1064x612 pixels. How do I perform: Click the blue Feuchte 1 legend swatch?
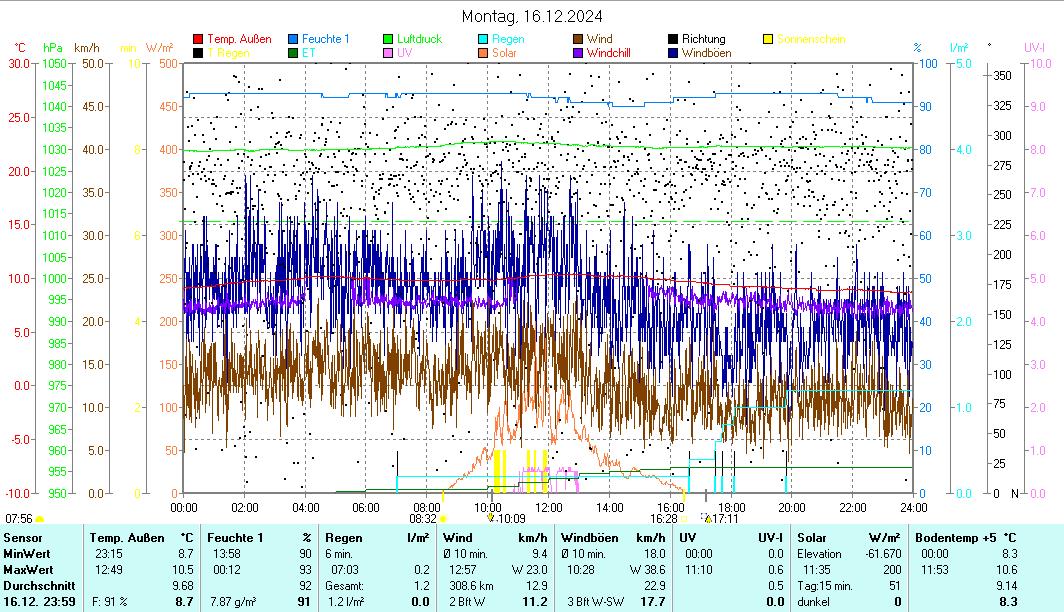293,39
